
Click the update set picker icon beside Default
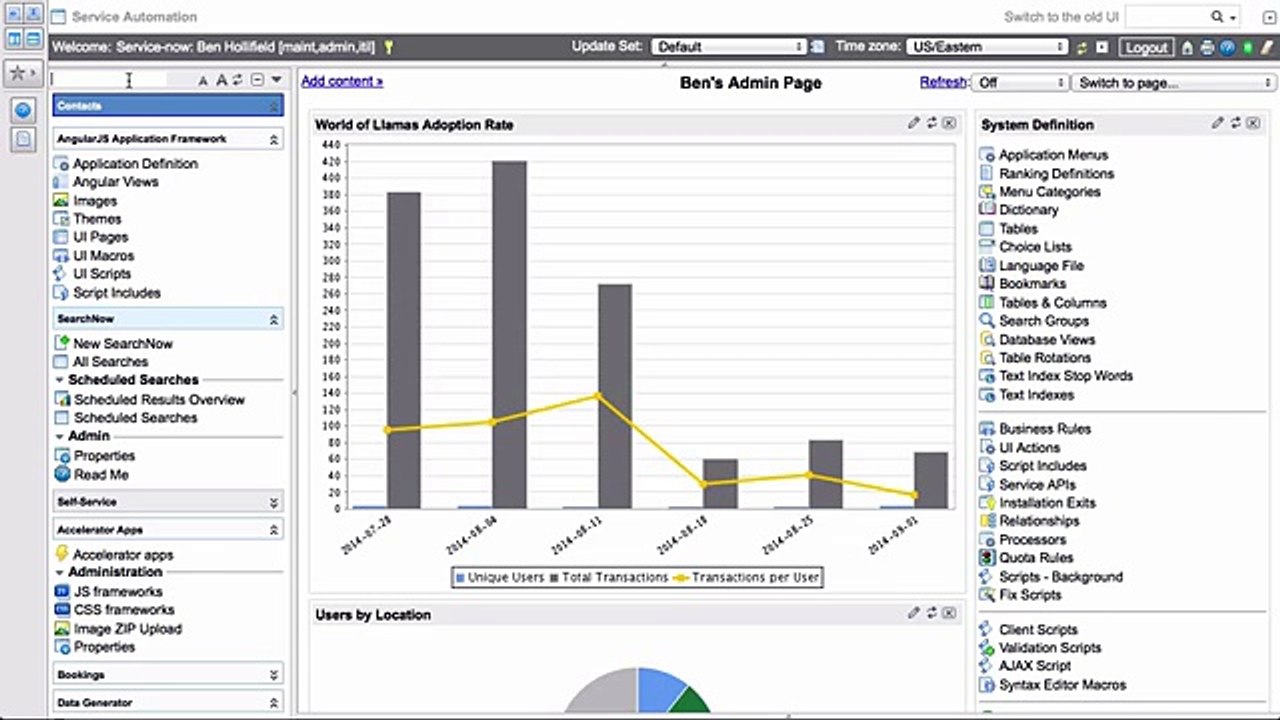817,47
